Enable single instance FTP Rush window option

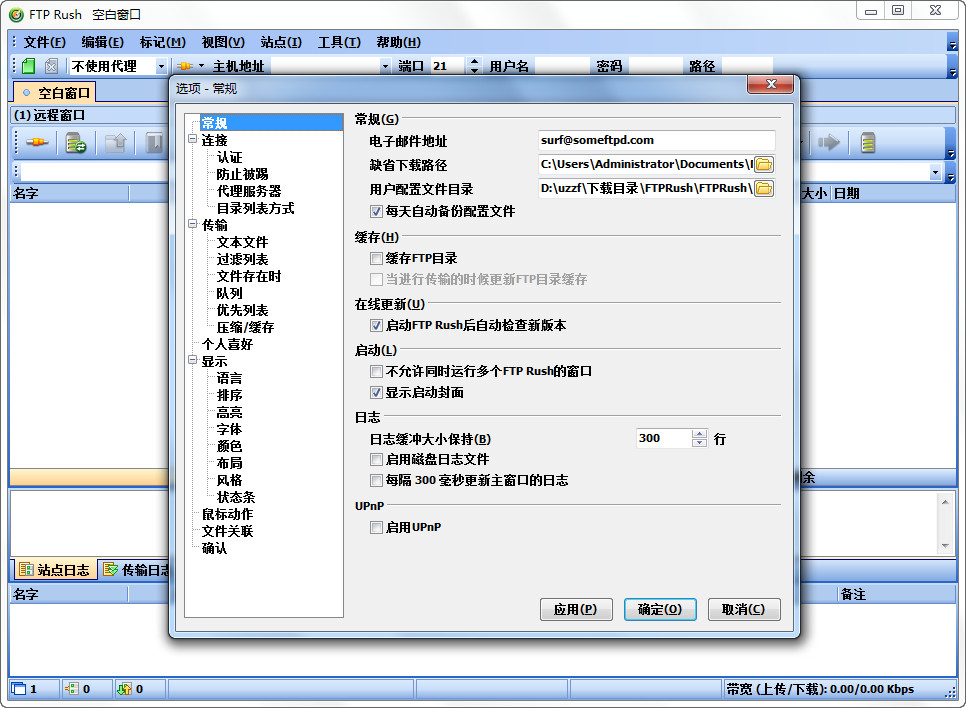point(376,371)
